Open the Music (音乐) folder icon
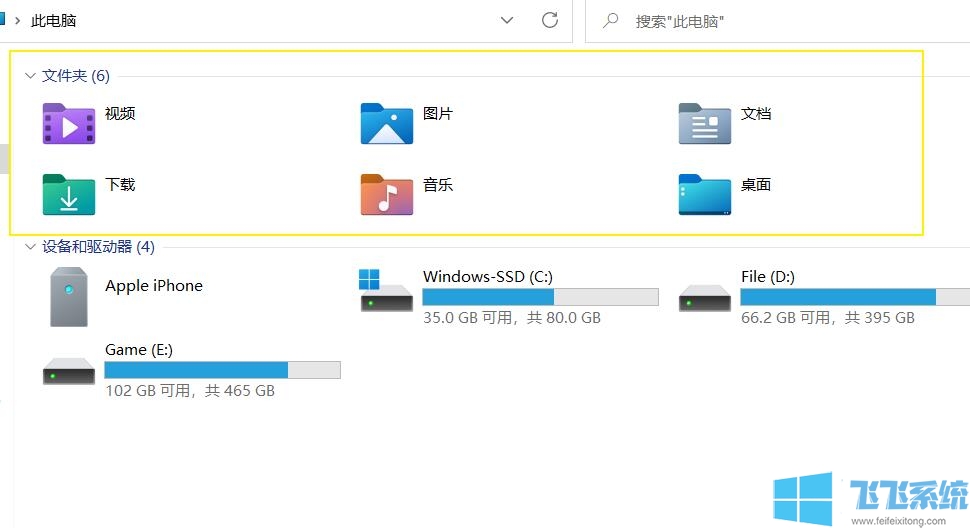970x528 pixels. click(x=386, y=195)
